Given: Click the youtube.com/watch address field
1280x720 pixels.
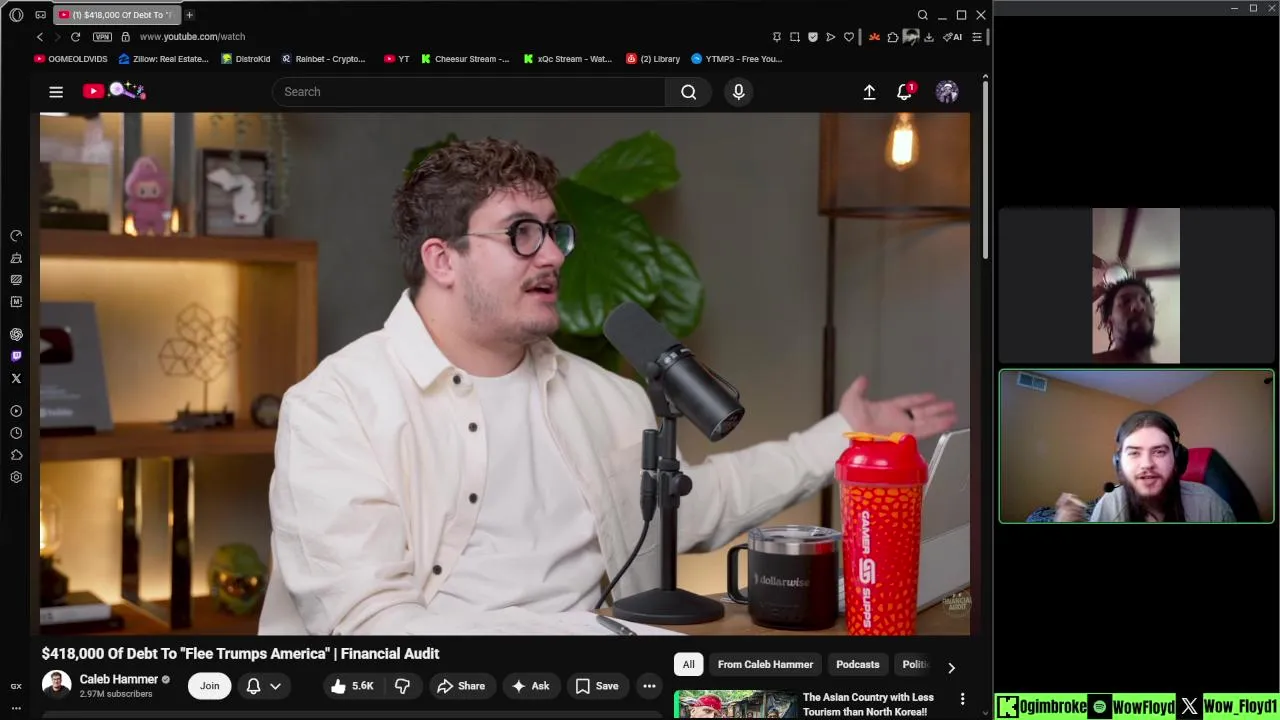Looking at the screenshot, I should click(192, 37).
